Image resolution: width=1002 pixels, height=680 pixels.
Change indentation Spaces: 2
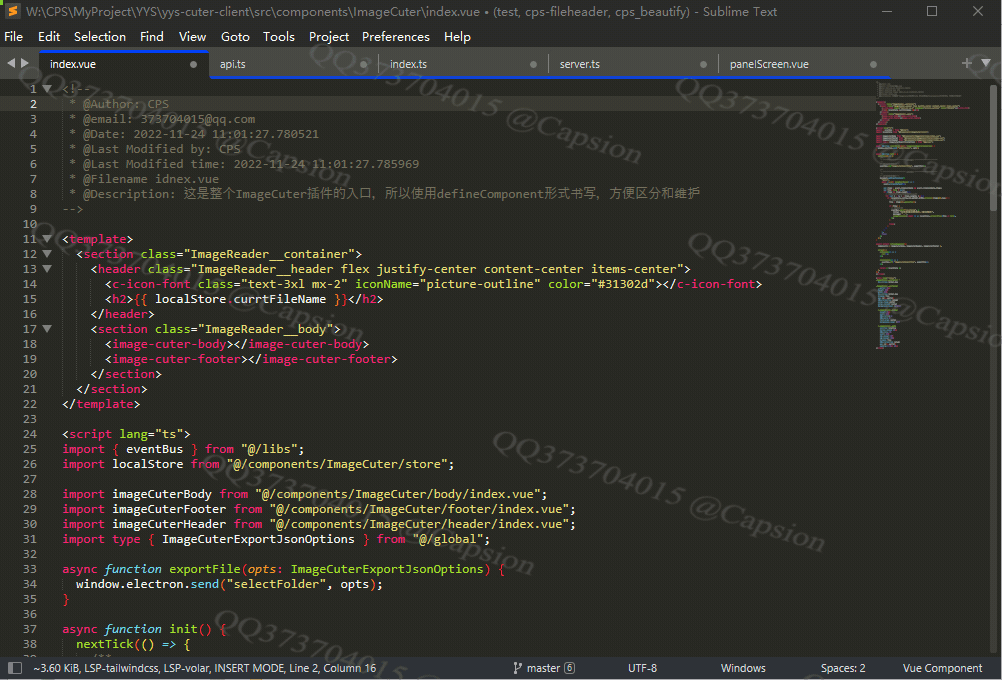[x=843, y=668]
